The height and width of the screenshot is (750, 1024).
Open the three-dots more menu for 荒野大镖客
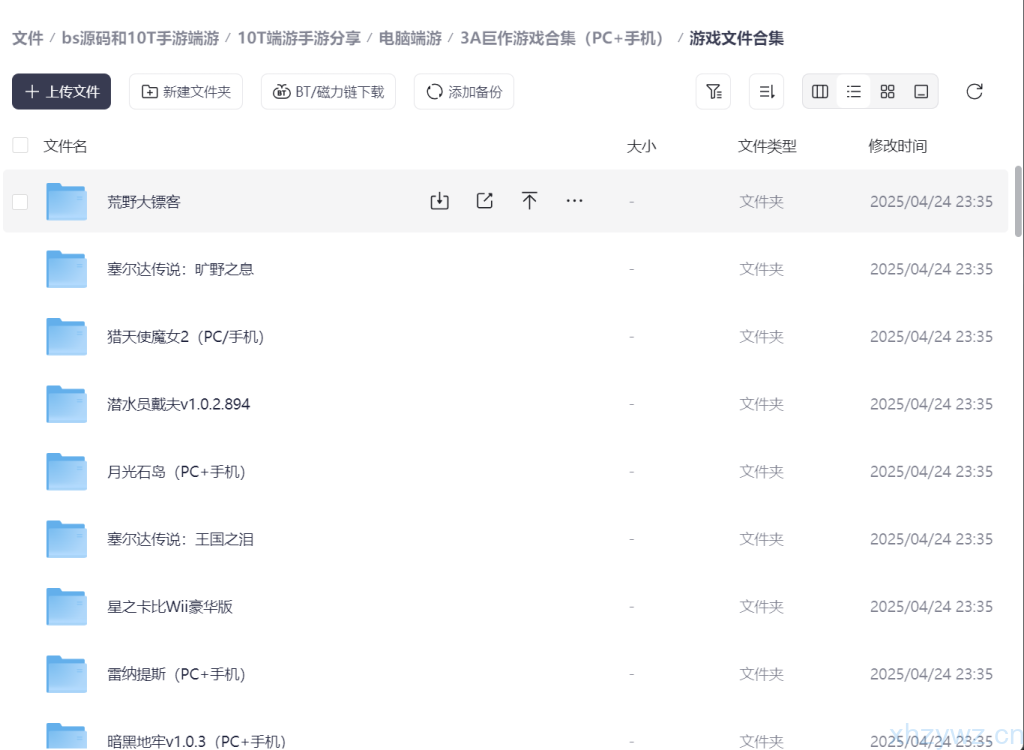tap(574, 201)
